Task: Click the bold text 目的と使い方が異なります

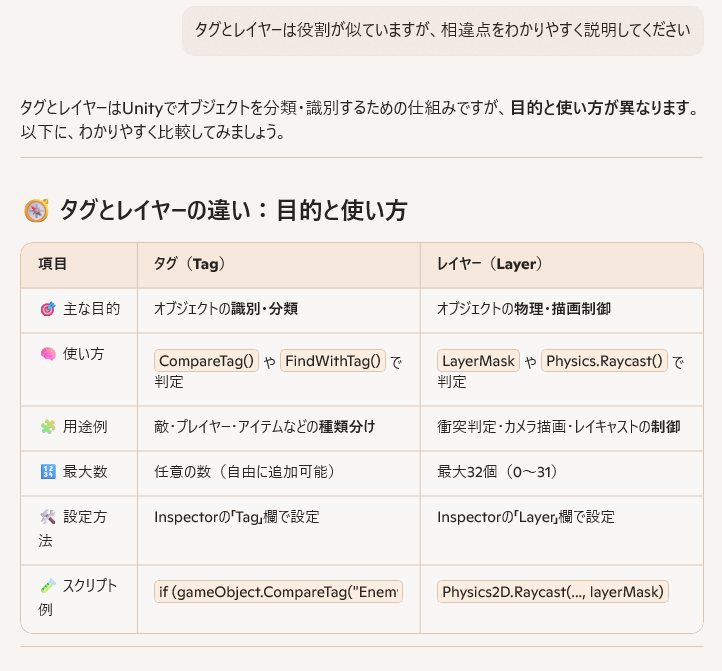Action: 602,107
